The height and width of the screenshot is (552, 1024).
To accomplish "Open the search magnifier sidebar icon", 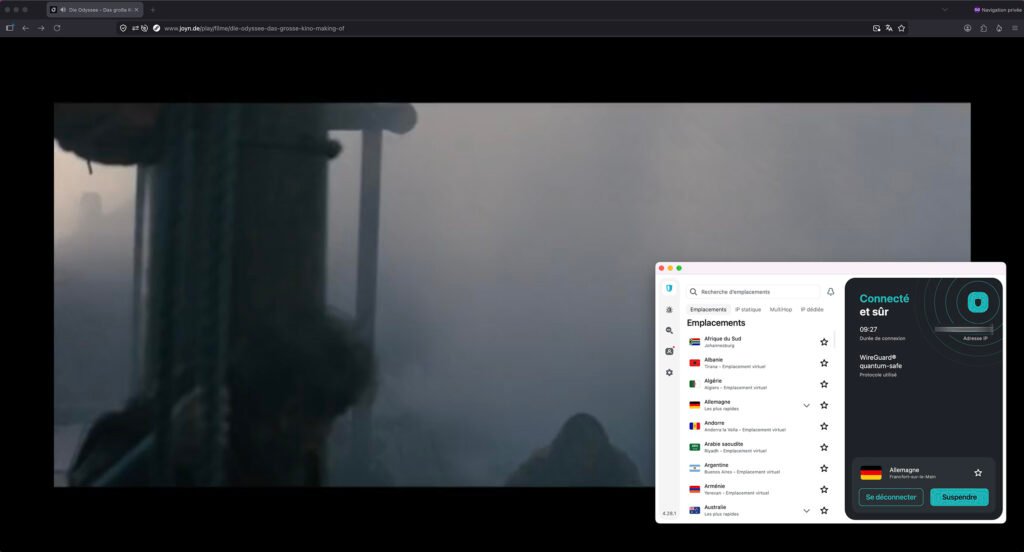I will (669, 331).
